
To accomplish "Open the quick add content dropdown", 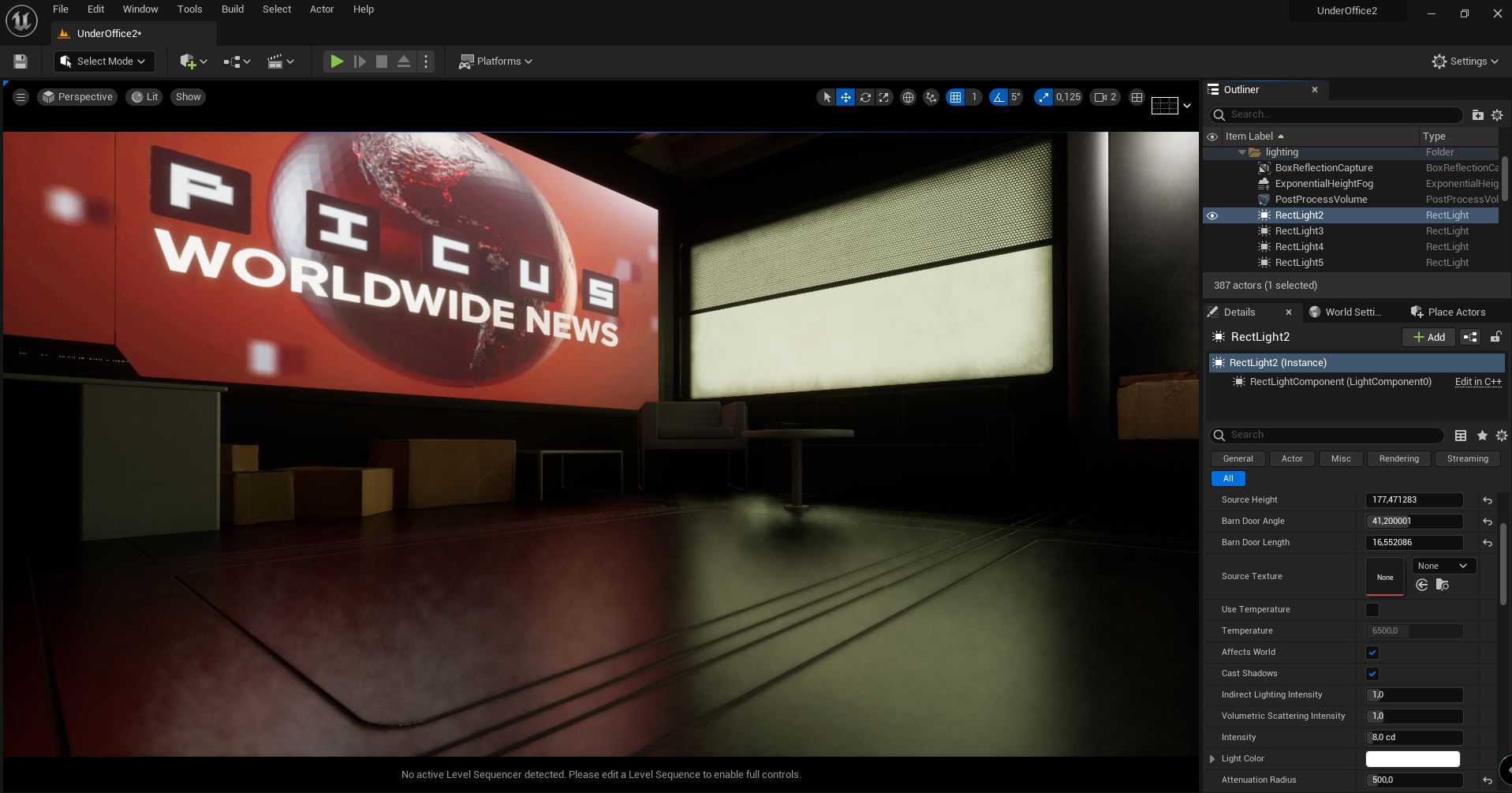I will click(x=193, y=62).
